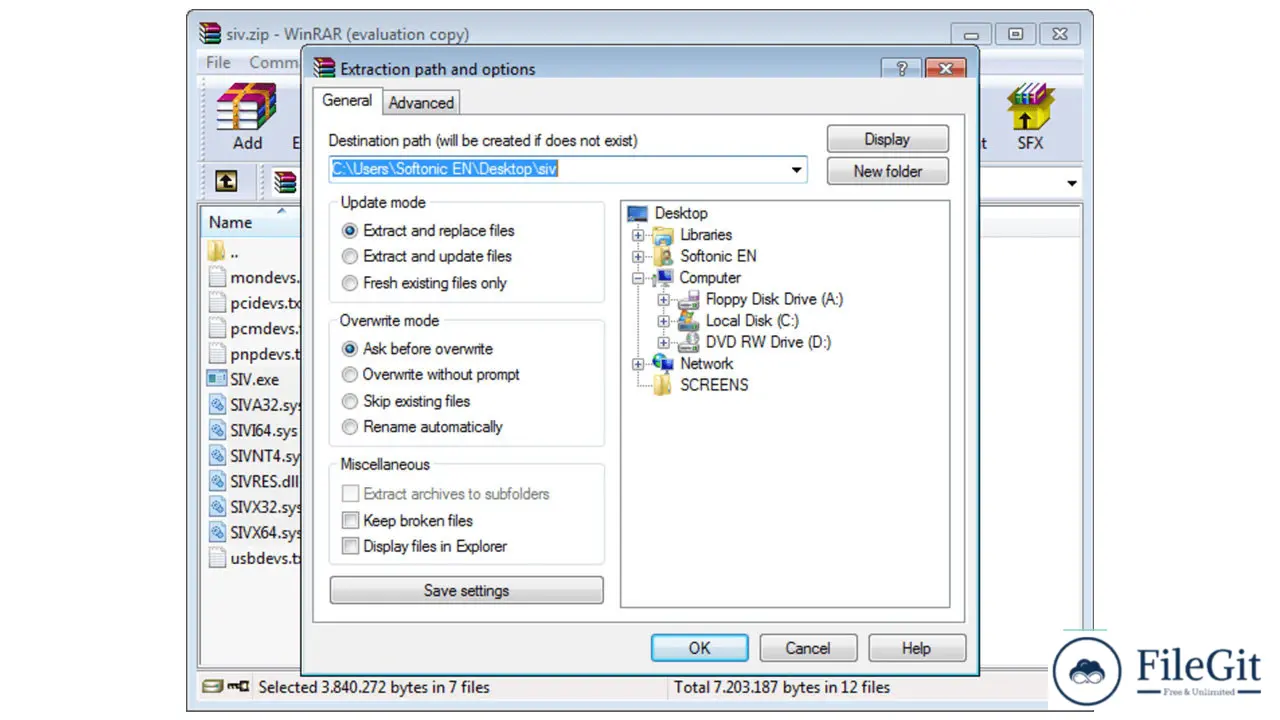Switch to the Advanced tab
The height and width of the screenshot is (720, 1280).
(x=421, y=102)
